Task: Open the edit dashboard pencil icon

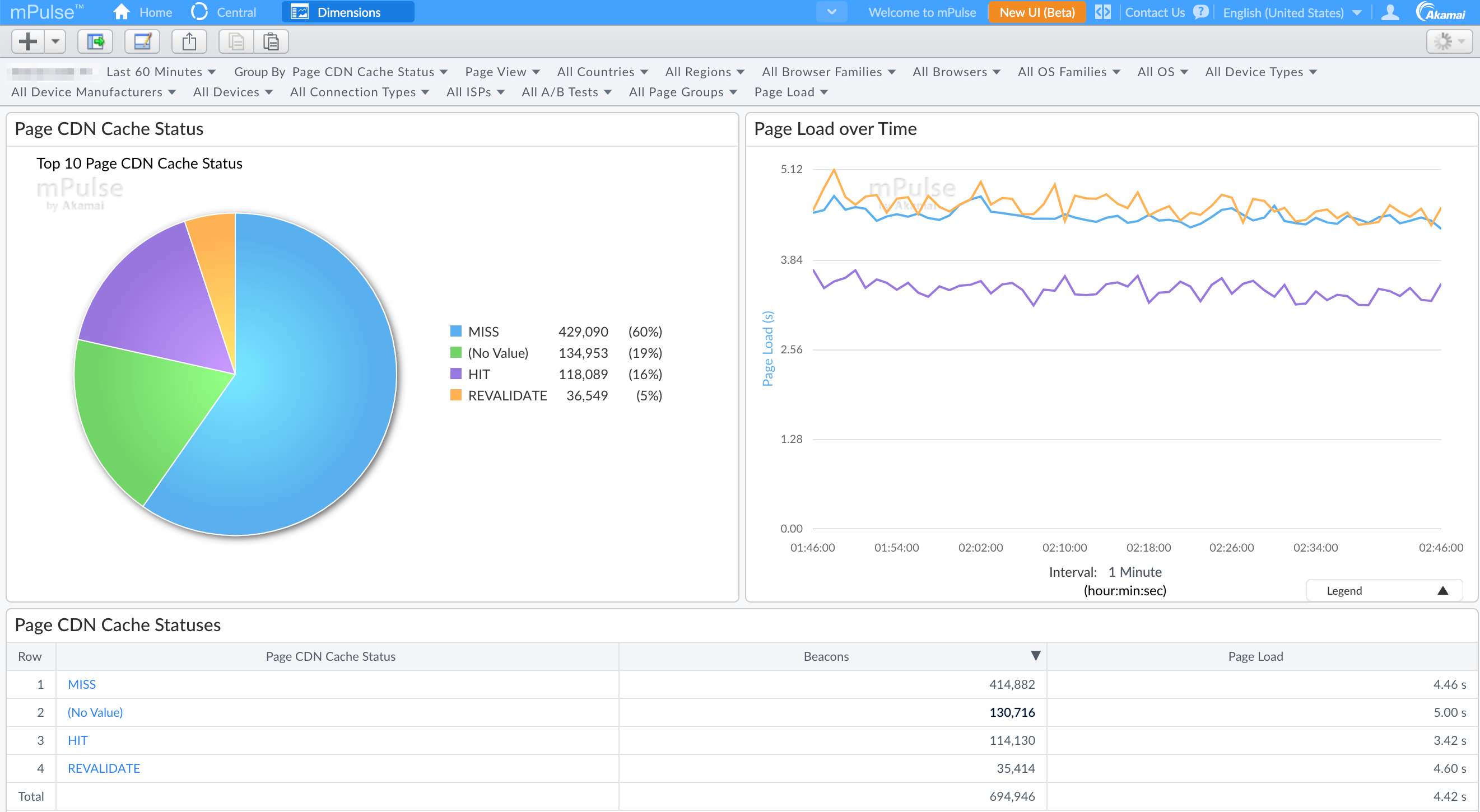Action: [x=142, y=41]
